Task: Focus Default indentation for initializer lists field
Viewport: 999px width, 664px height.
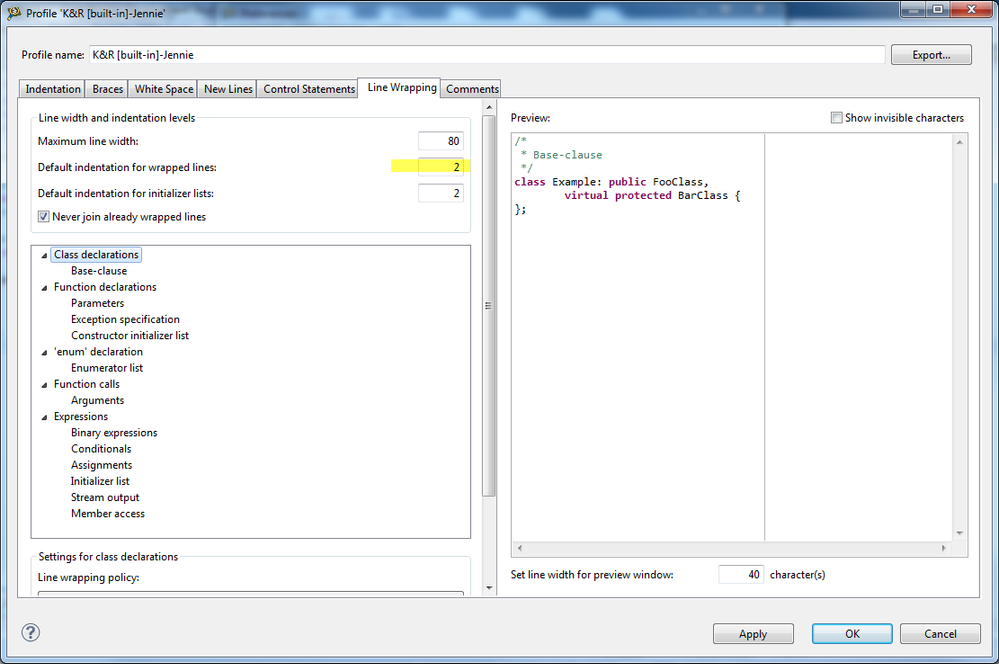Action: (x=441, y=193)
